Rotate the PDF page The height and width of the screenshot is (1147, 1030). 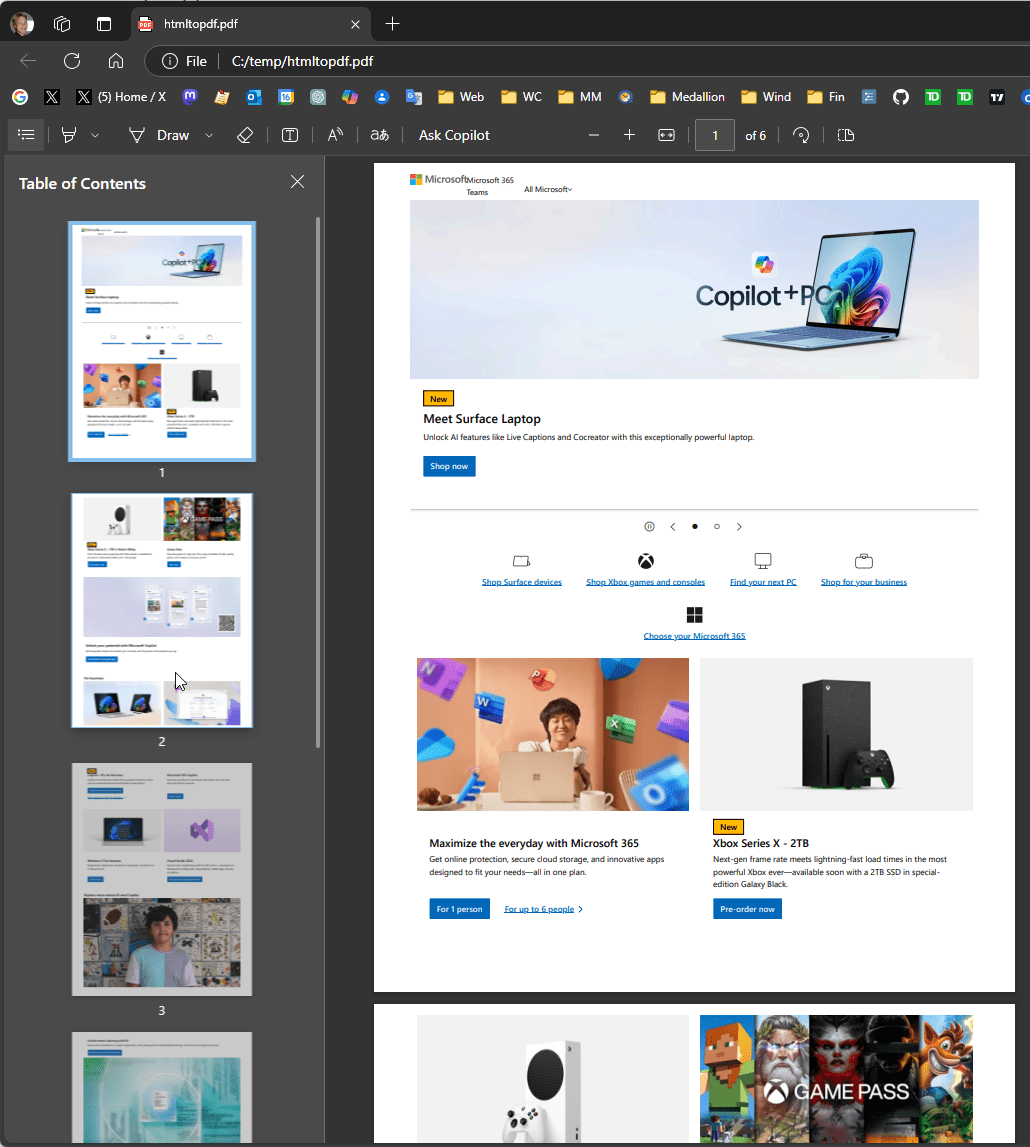pyautogui.click(x=800, y=135)
